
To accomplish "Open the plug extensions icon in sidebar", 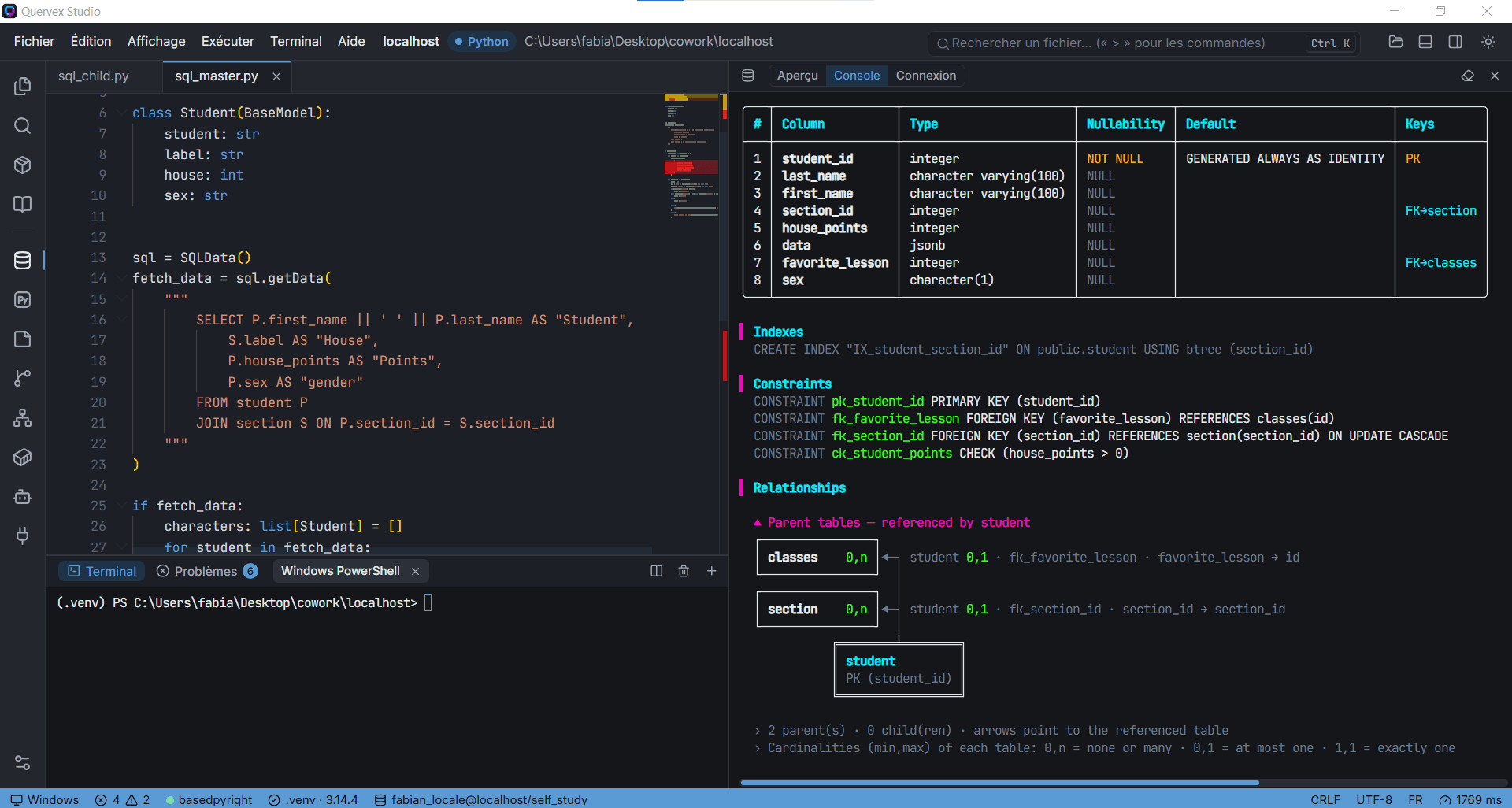I will [x=23, y=536].
